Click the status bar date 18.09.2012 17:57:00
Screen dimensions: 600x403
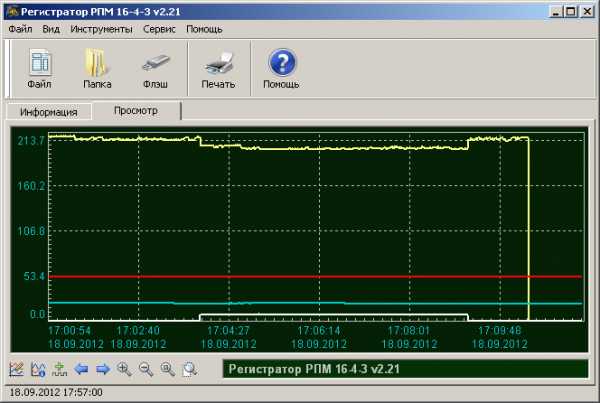click(56, 393)
